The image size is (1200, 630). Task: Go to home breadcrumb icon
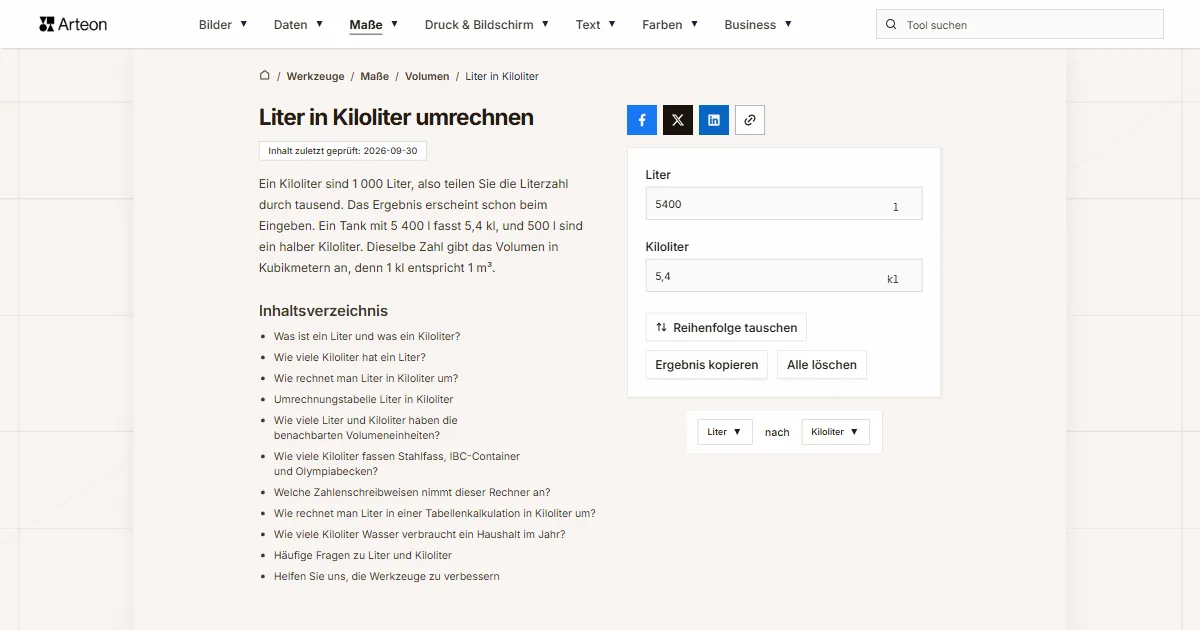(265, 75)
